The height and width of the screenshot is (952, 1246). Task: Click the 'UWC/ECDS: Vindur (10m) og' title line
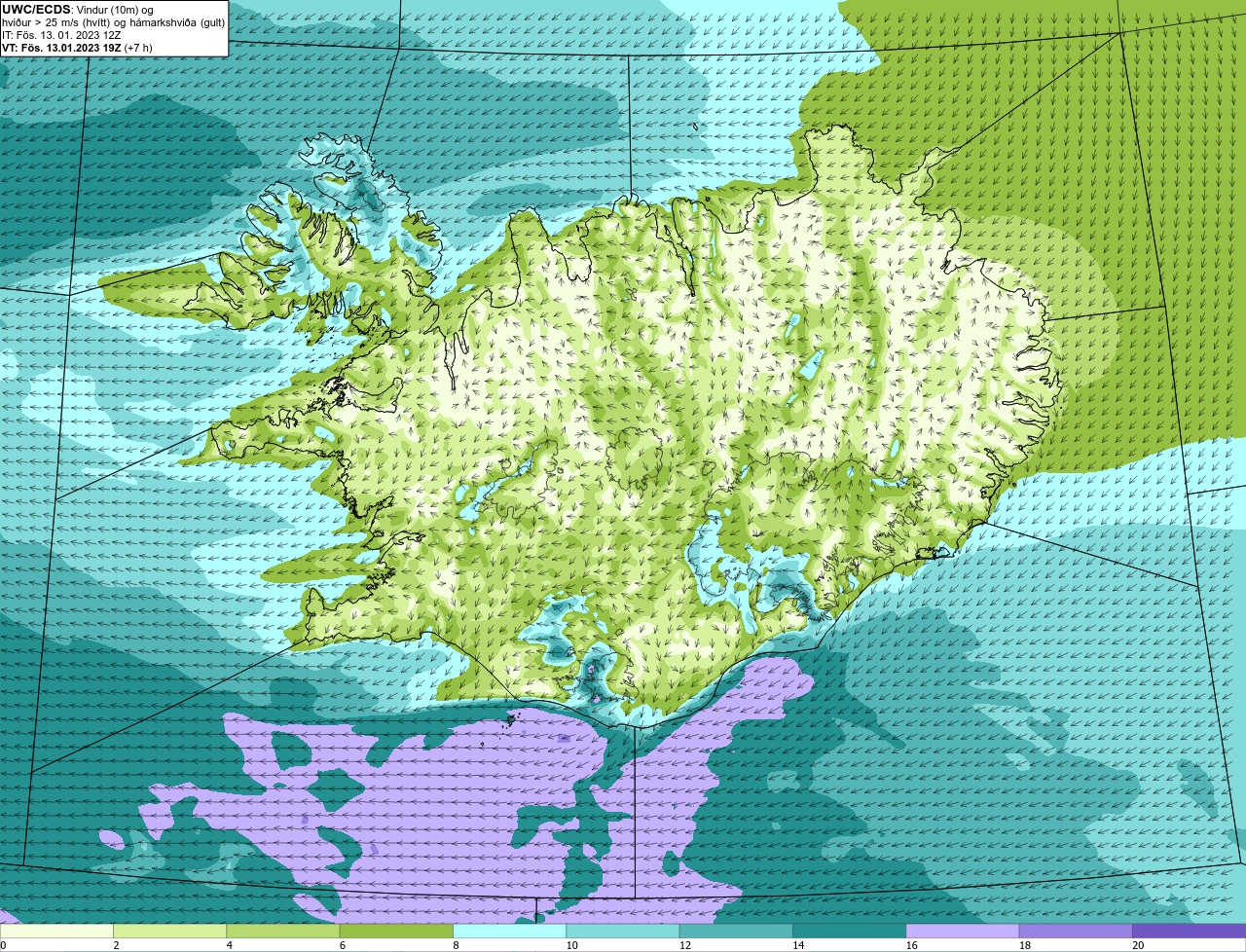coord(78,10)
